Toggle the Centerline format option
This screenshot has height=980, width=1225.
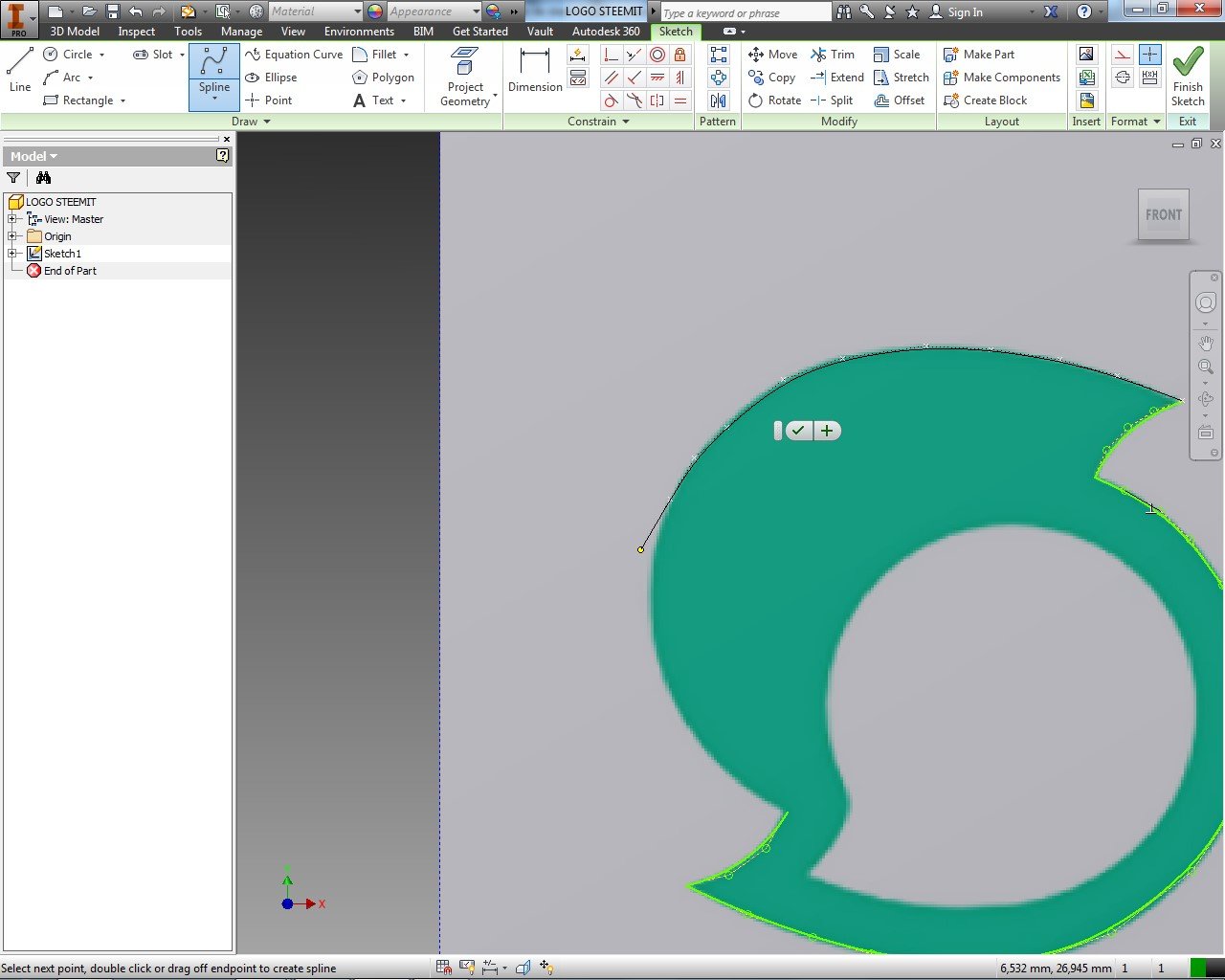tap(1123, 78)
